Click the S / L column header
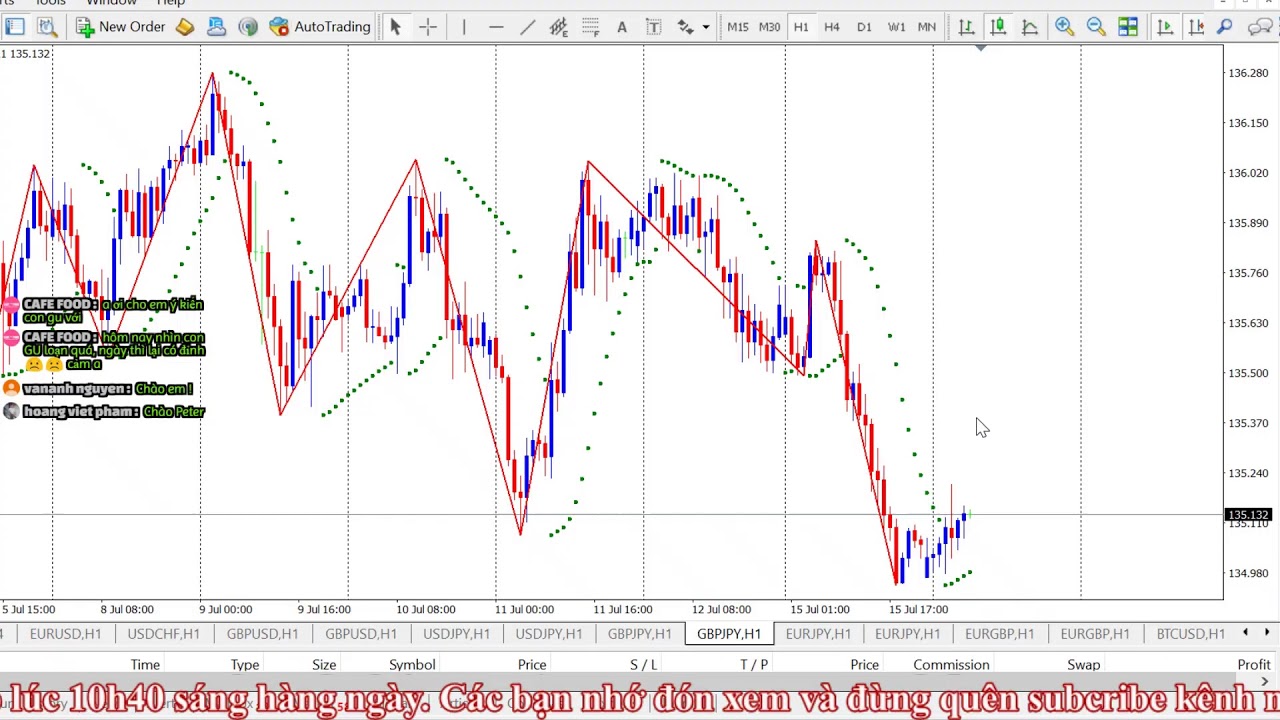The image size is (1280, 720). pos(644,664)
